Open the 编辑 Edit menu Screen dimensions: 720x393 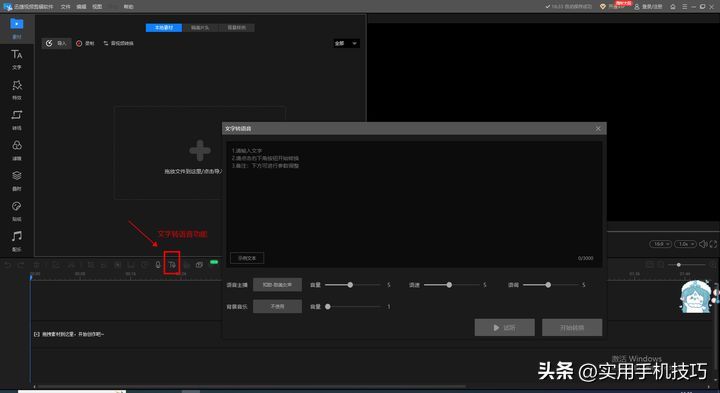81,6
